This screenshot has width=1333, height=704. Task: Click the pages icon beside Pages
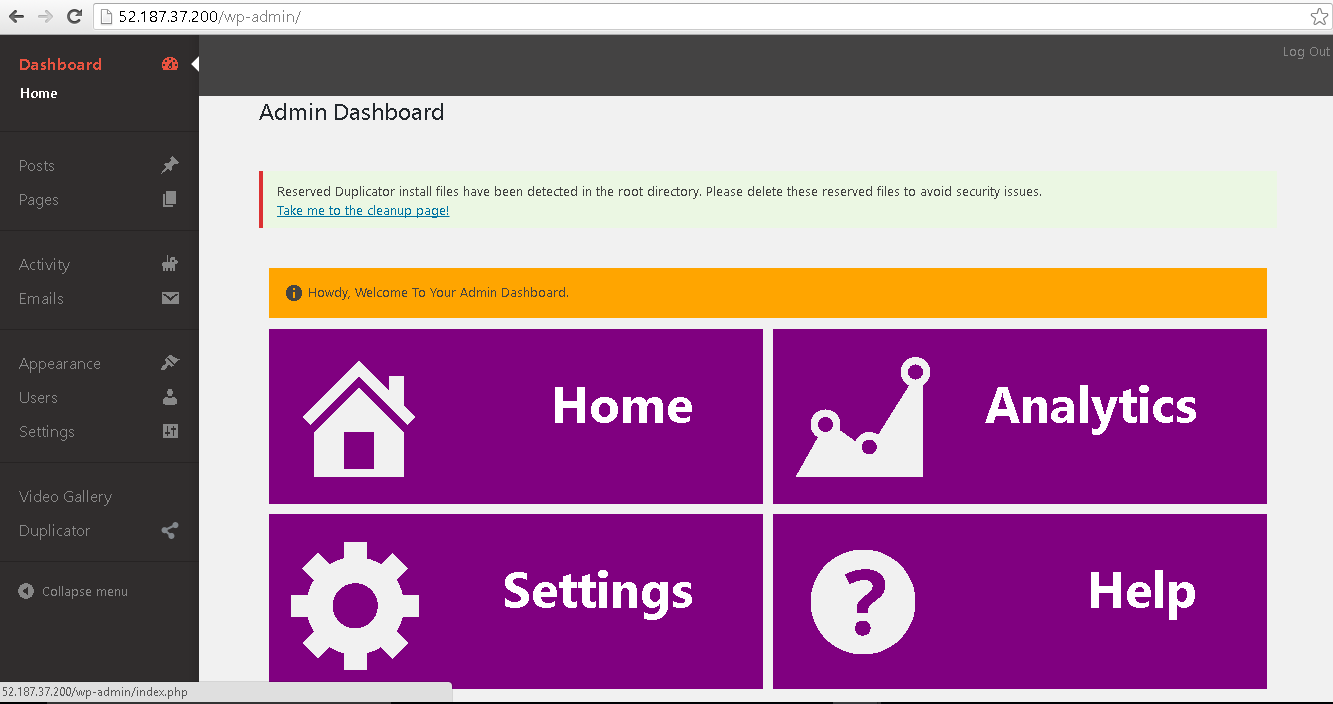coord(170,199)
